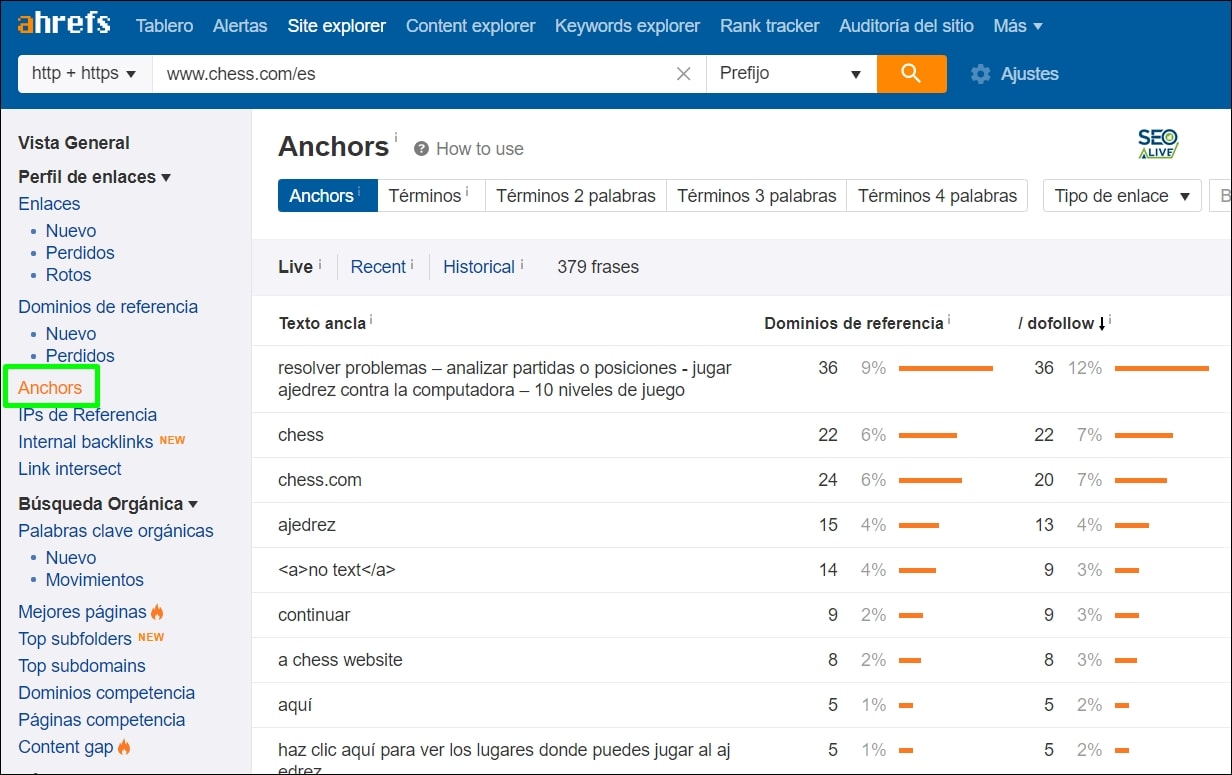
Task: Click the ahrefs logo
Action: (x=63, y=23)
